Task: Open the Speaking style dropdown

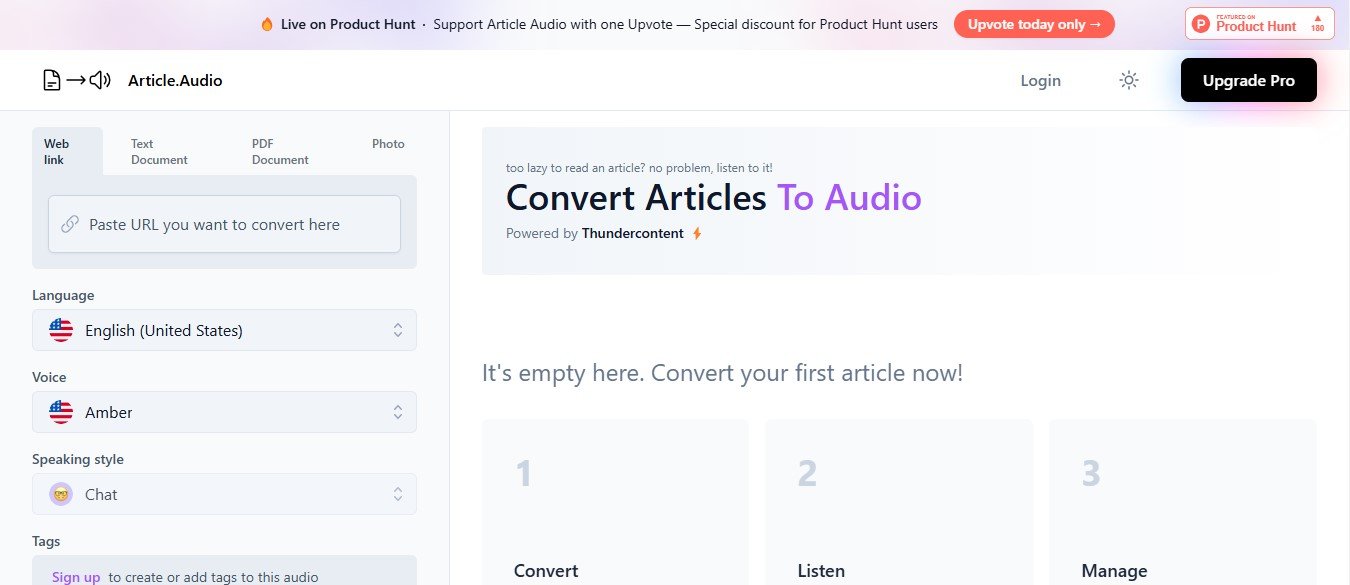Action: point(224,494)
